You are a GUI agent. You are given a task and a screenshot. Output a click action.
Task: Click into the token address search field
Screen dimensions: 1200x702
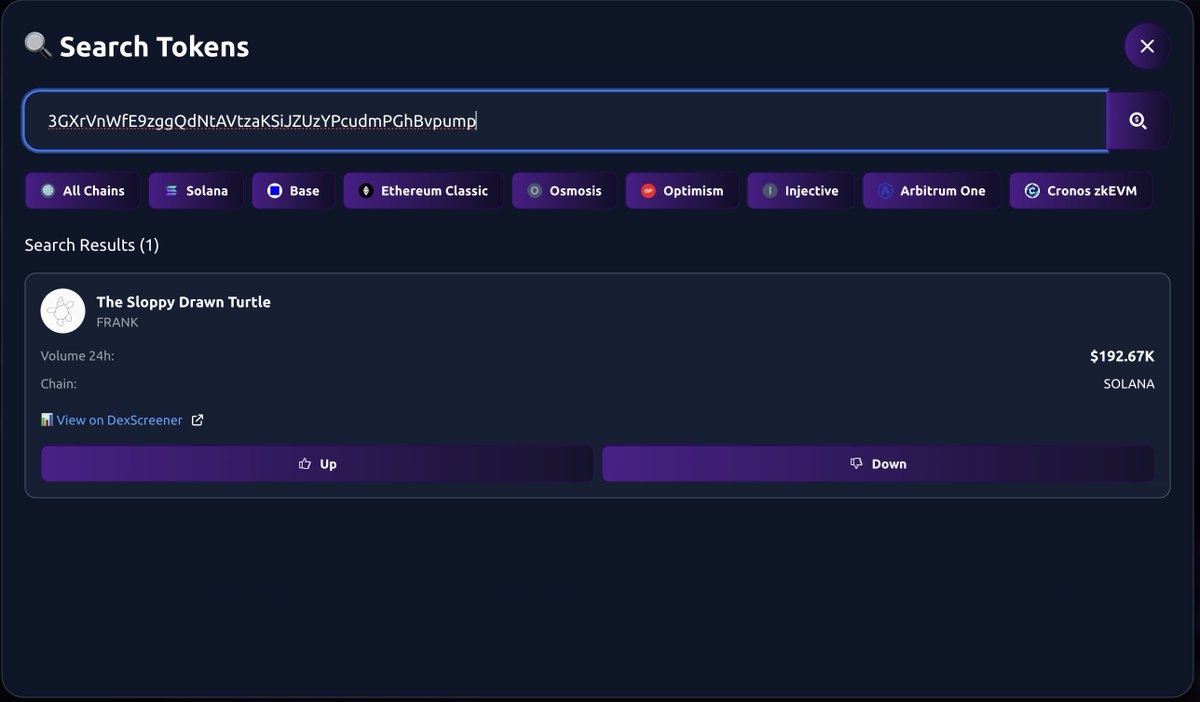565,121
